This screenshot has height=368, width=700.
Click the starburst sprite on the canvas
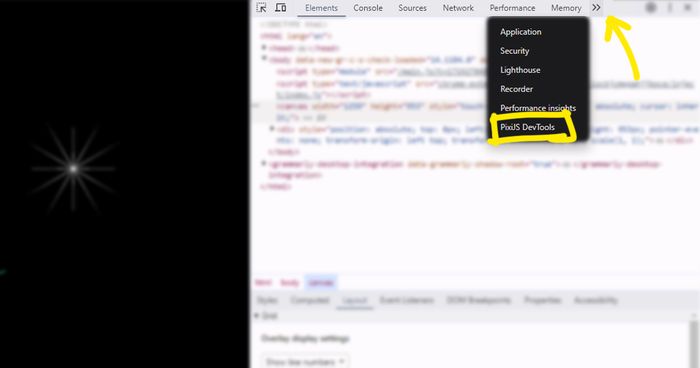pos(74,169)
